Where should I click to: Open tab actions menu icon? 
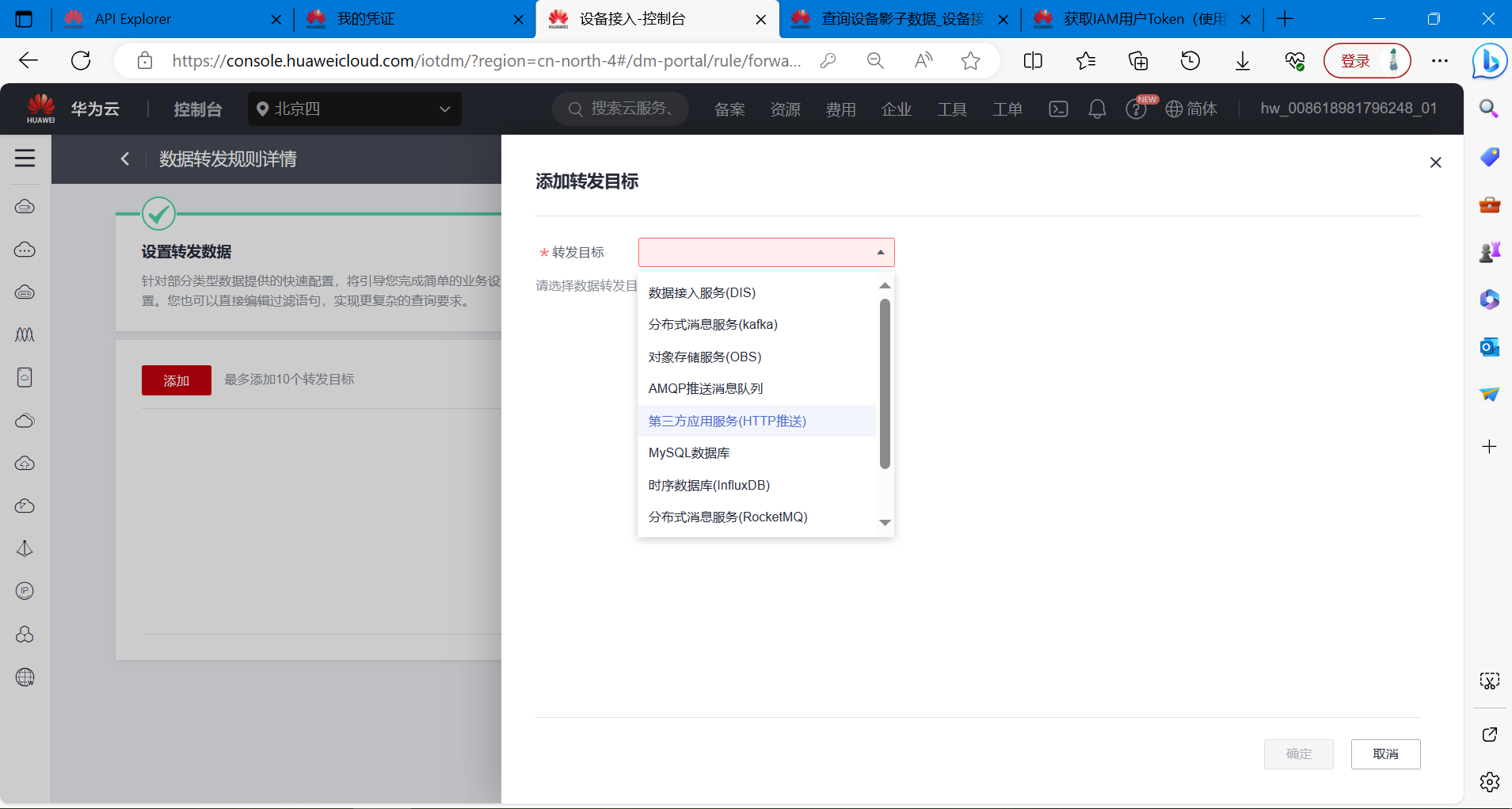(24, 19)
